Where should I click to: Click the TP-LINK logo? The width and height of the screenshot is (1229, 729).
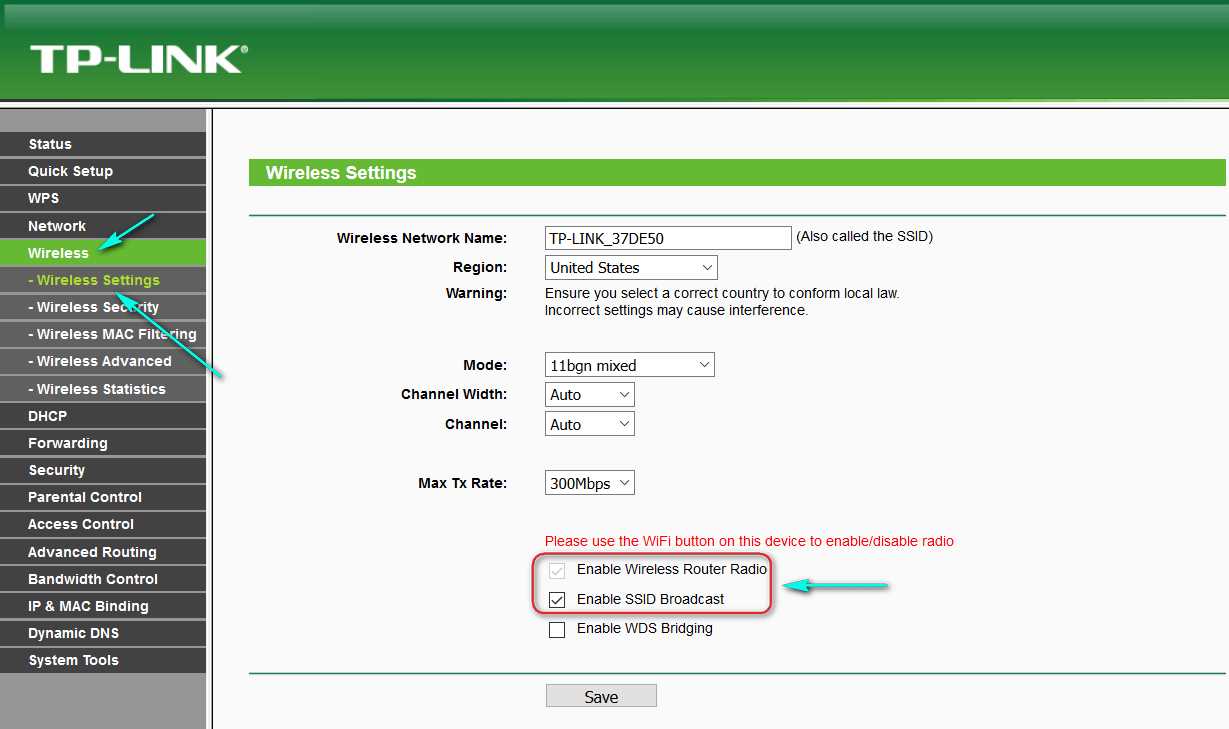coord(139,59)
